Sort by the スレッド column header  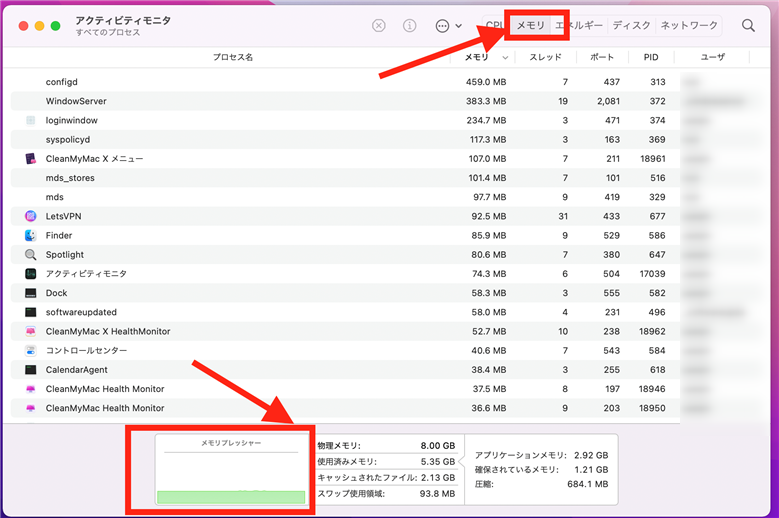pos(545,57)
